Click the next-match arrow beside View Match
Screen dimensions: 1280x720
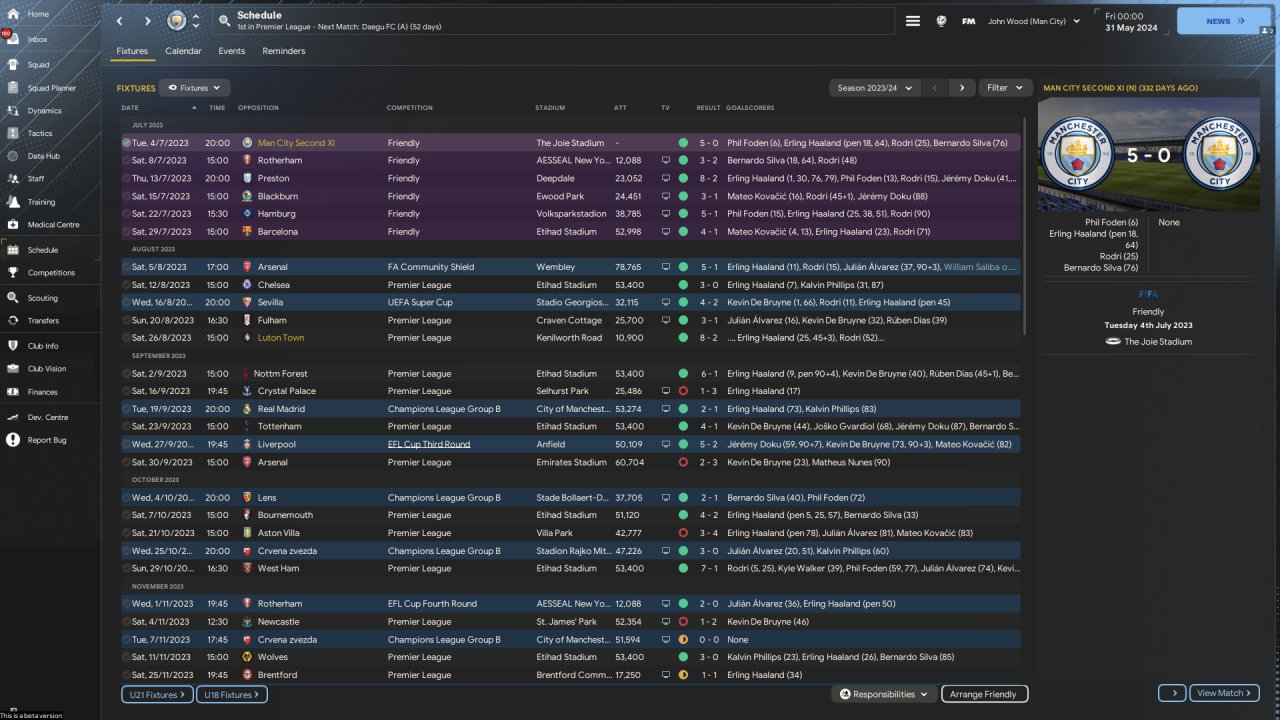[x=1172, y=693]
